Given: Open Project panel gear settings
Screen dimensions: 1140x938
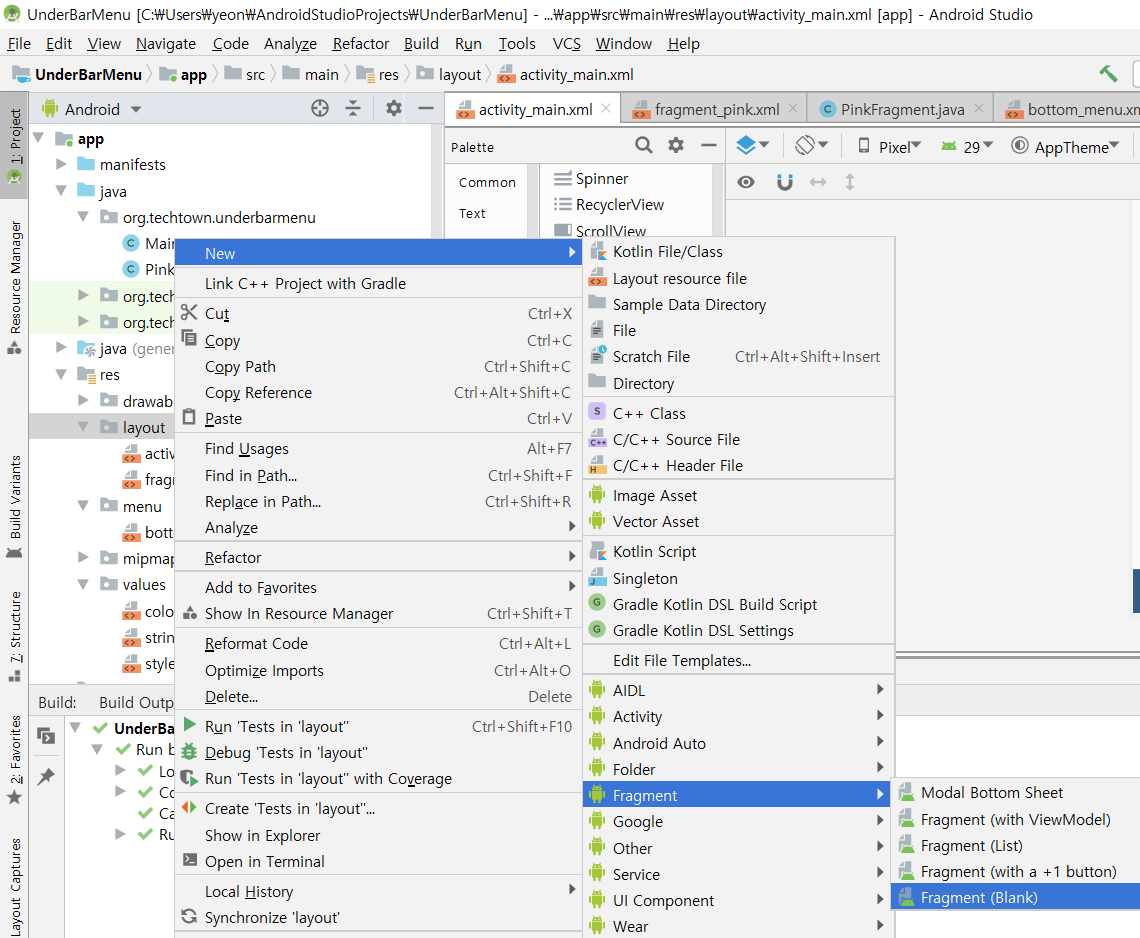Looking at the screenshot, I should pyautogui.click(x=393, y=109).
